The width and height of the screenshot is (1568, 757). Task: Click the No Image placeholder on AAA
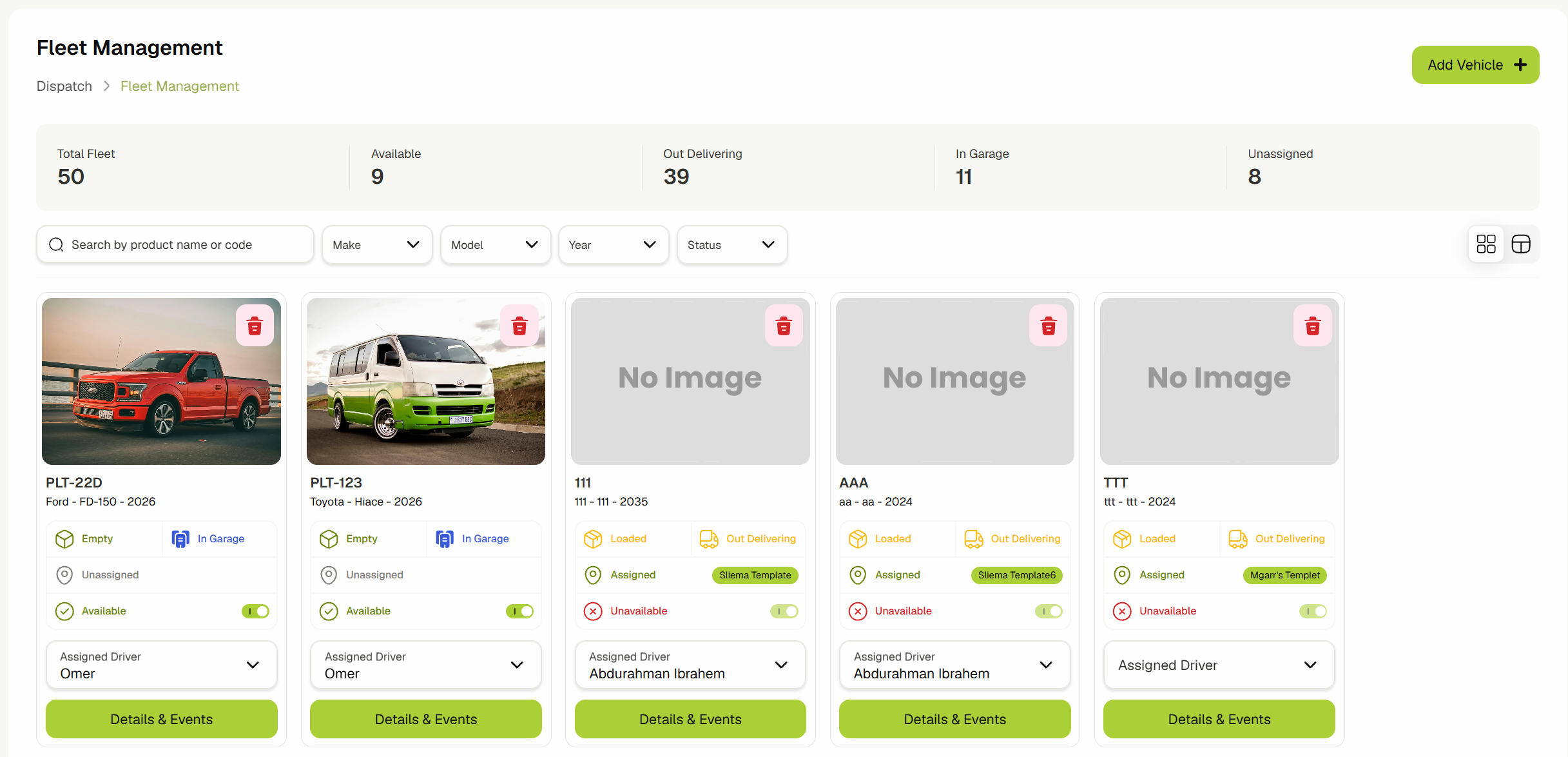(955, 381)
